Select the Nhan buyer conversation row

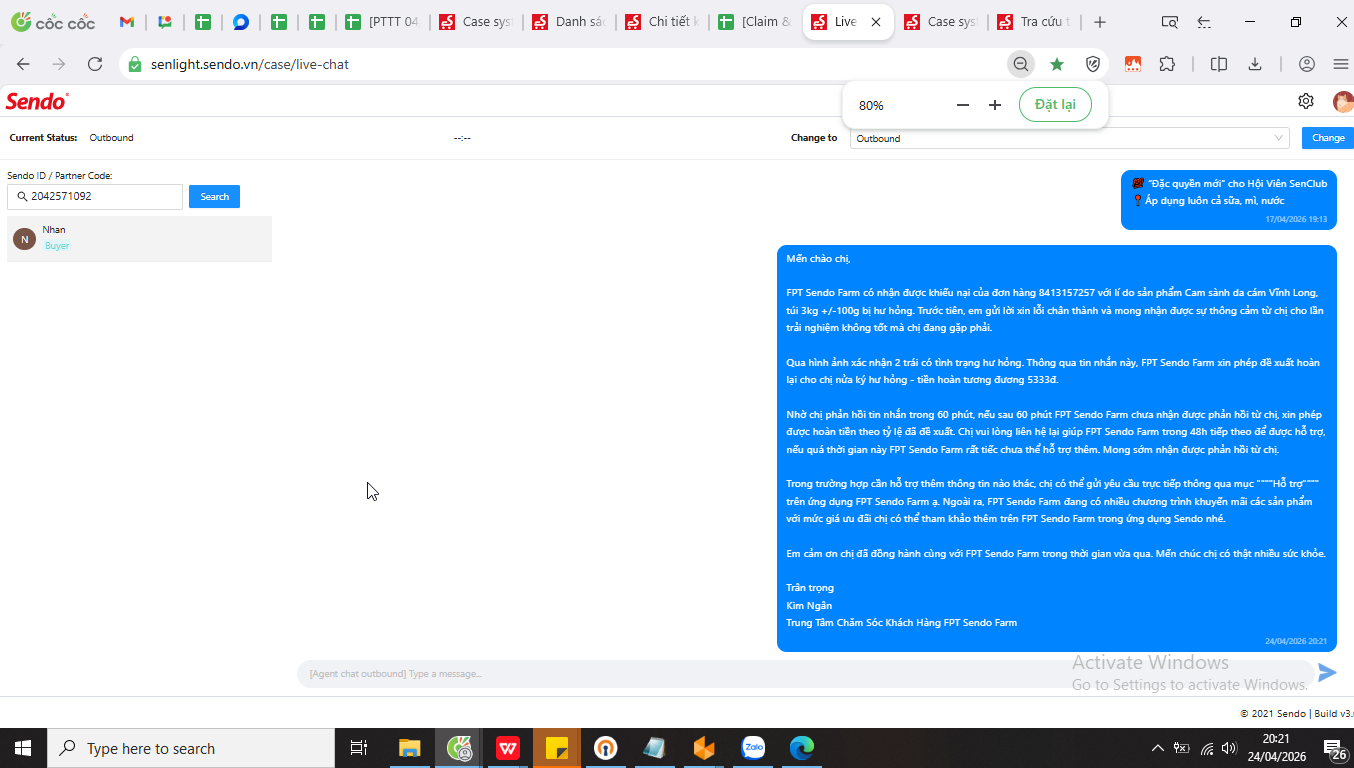139,239
